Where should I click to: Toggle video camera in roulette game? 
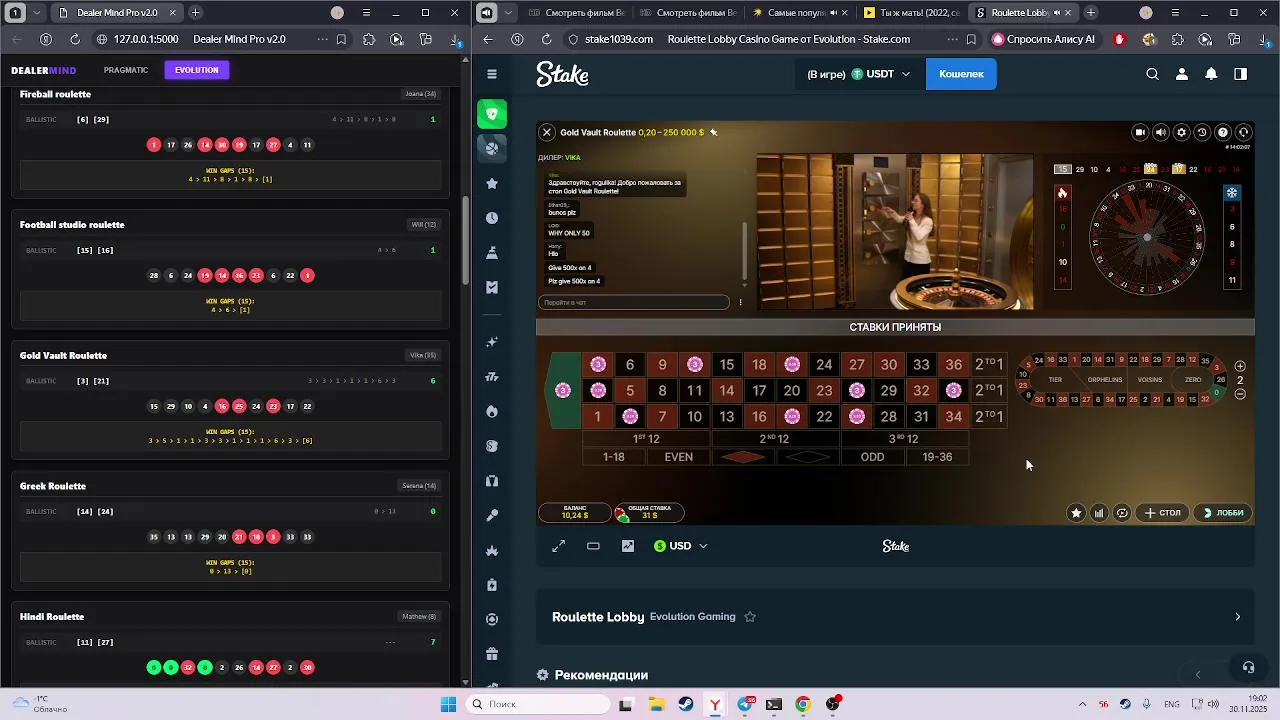pyautogui.click(x=1140, y=132)
